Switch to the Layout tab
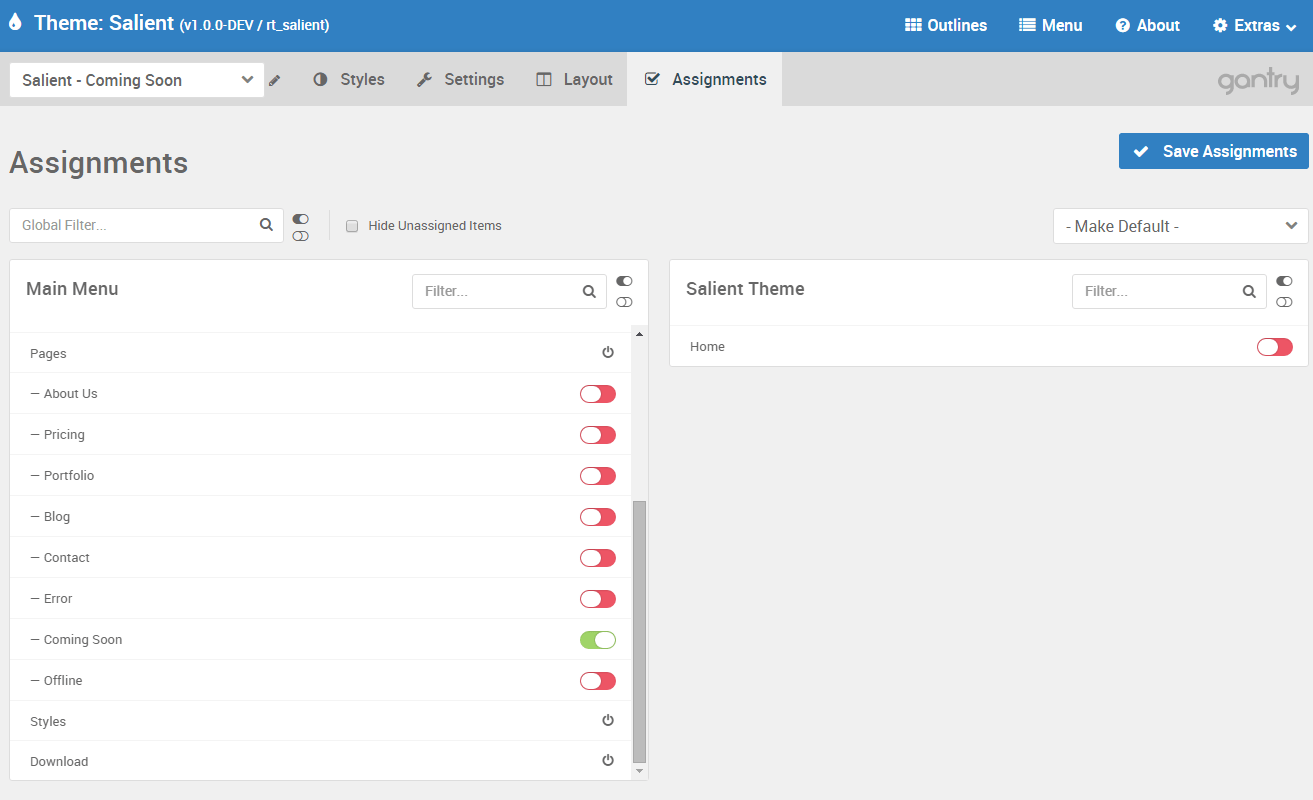 574,79
